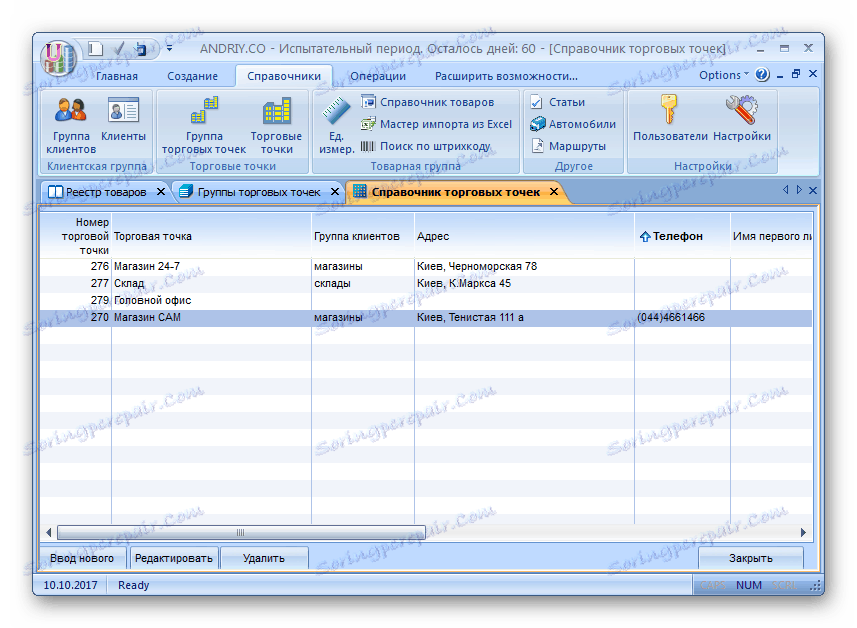Sort by Номер торговой точки header
This screenshot has height=628, width=857.
point(76,236)
